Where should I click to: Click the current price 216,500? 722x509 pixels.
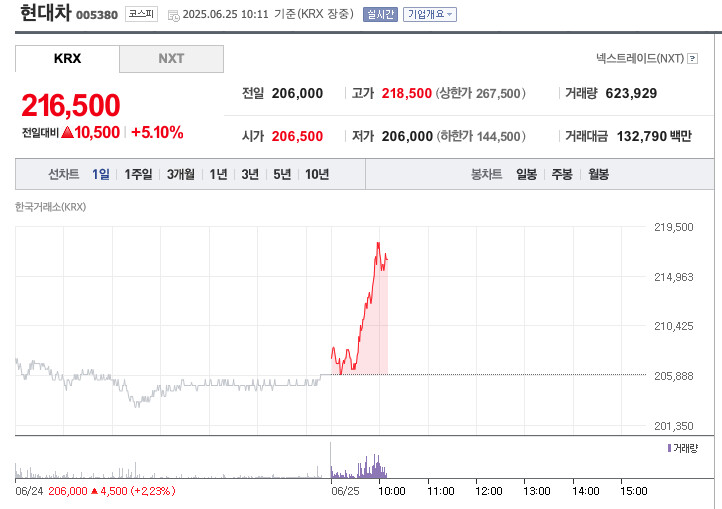tap(71, 105)
